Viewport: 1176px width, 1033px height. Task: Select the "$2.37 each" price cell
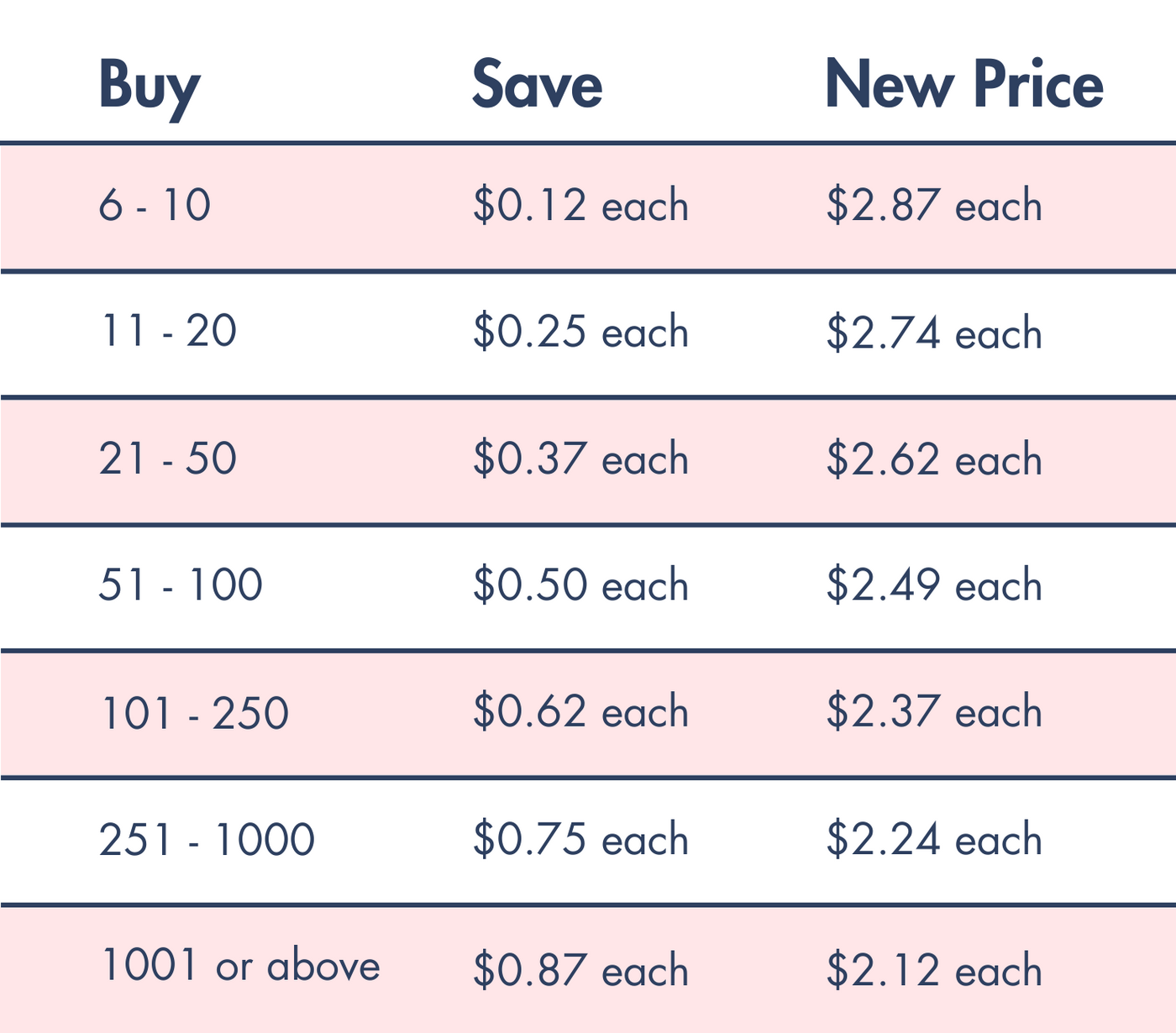pyautogui.click(x=934, y=712)
